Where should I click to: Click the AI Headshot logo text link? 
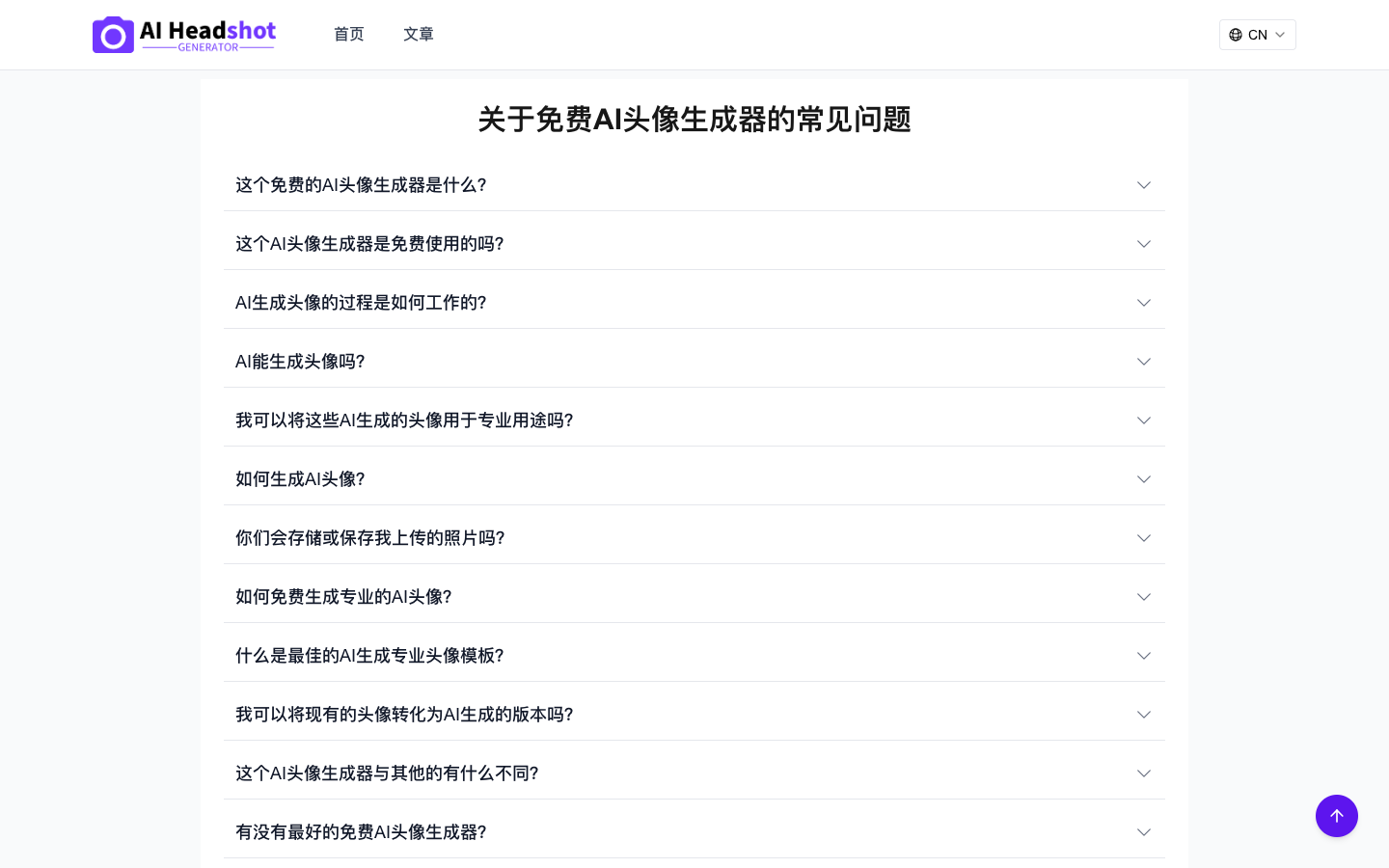pyautogui.click(x=207, y=35)
